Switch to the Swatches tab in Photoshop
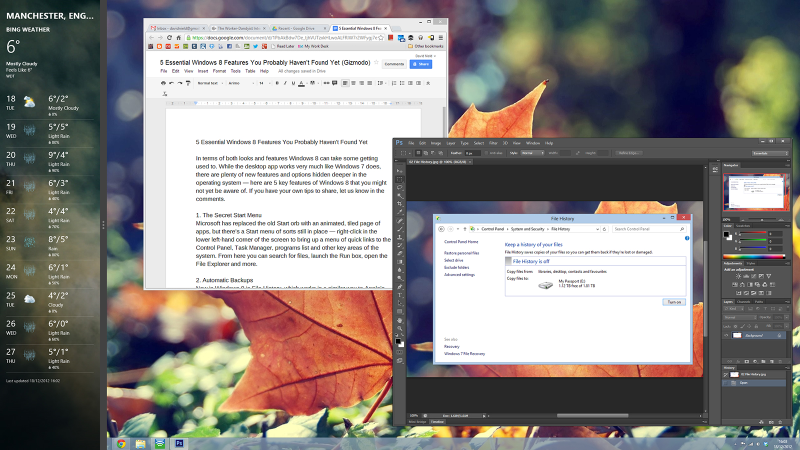This screenshot has width=800, height=450. pyautogui.click(x=743, y=226)
